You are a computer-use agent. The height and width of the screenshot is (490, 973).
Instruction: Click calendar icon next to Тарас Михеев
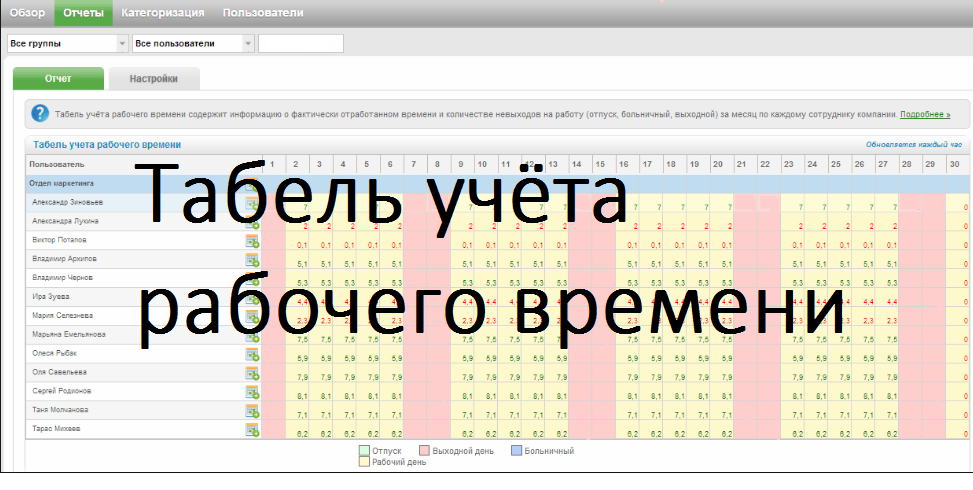[x=253, y=430]
